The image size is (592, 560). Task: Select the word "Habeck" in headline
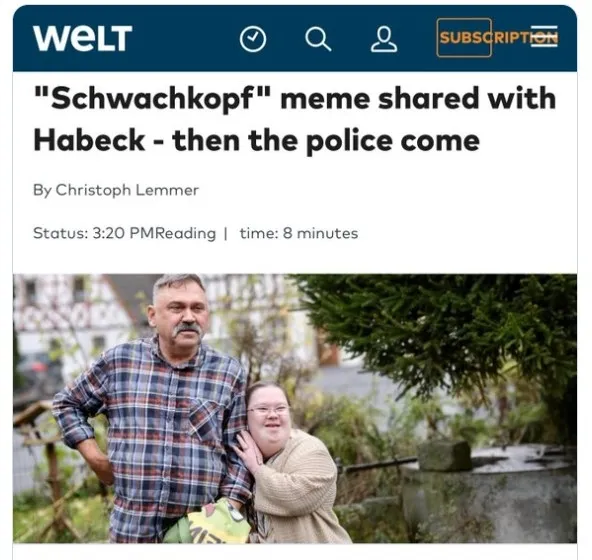click(89, 140)
